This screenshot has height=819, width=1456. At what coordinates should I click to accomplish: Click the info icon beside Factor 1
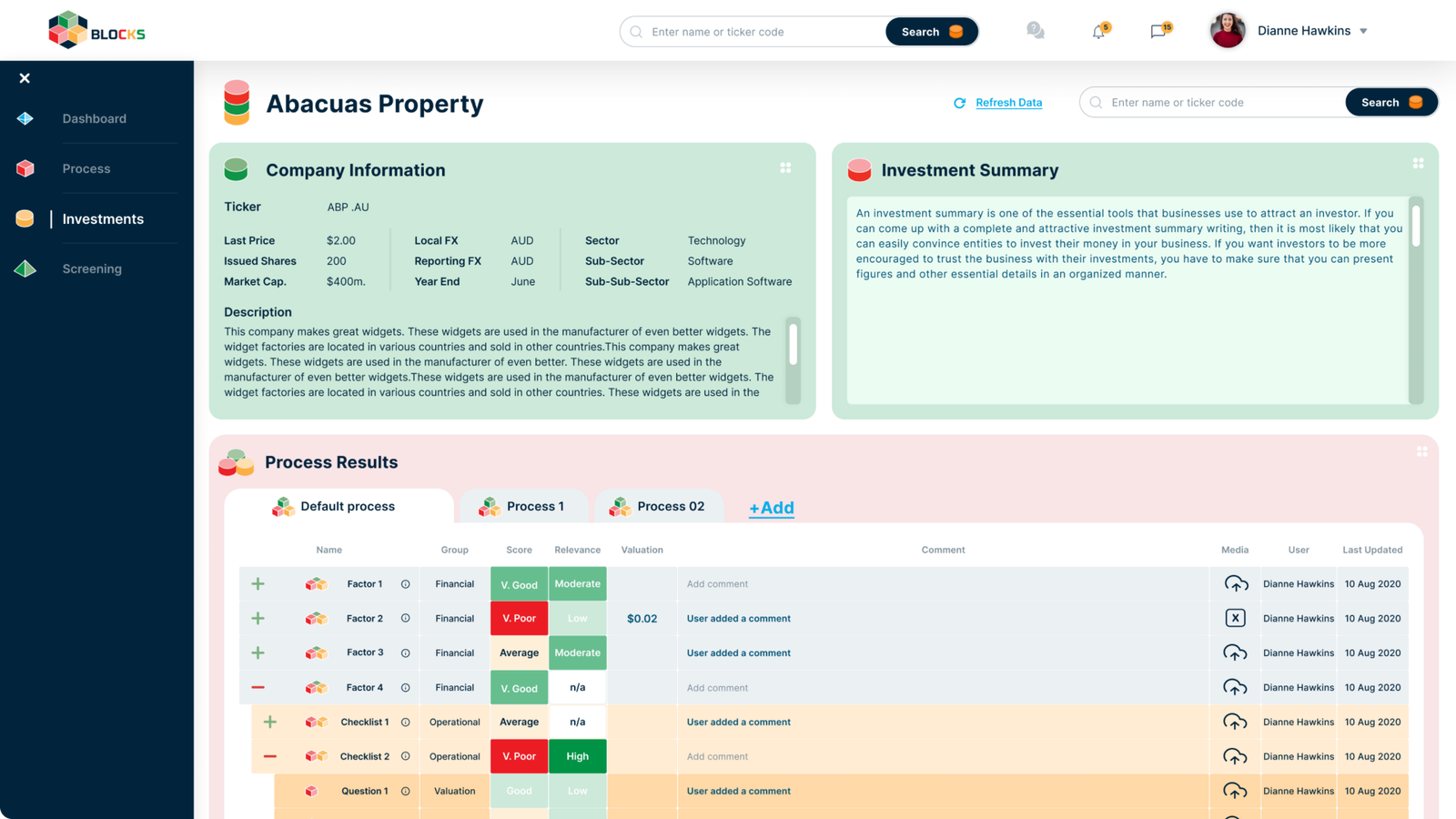[x=406, y=584]
